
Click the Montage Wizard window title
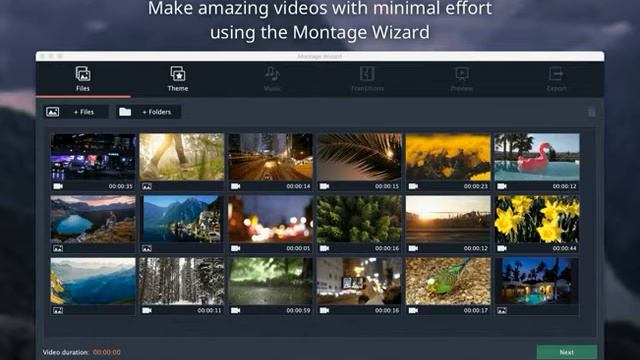320,56
